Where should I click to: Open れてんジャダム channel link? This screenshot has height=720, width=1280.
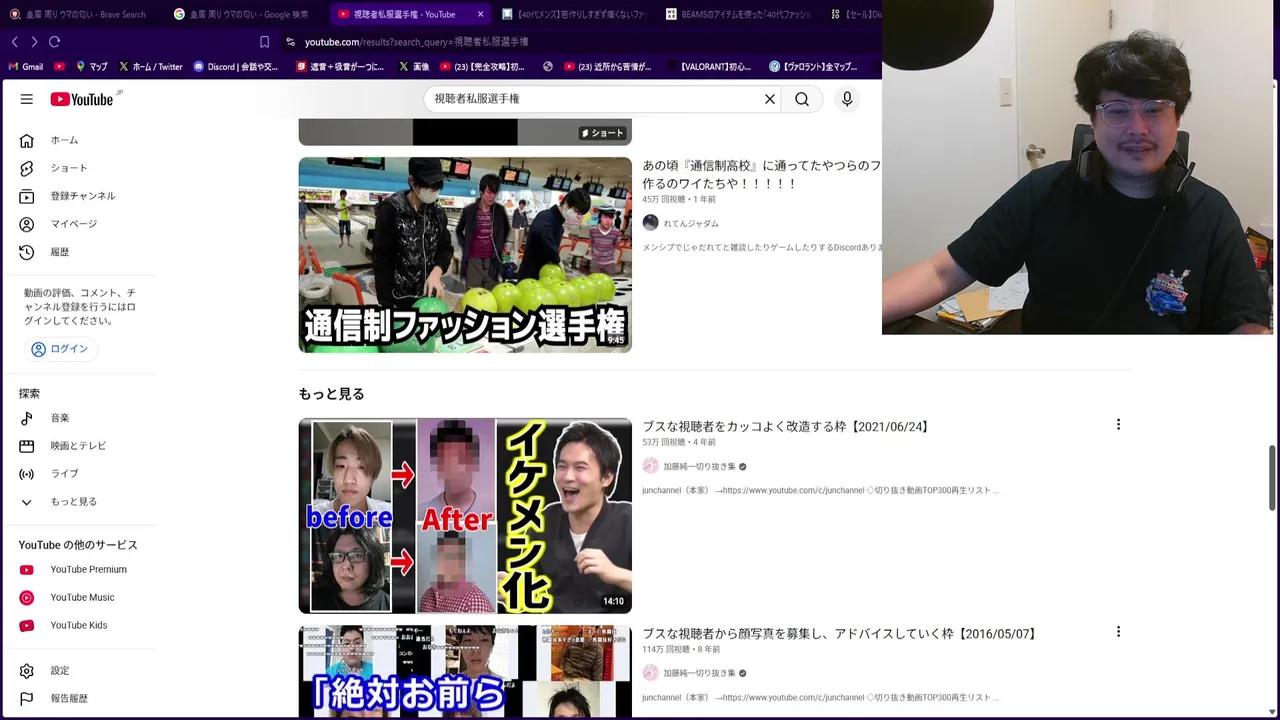691,223
